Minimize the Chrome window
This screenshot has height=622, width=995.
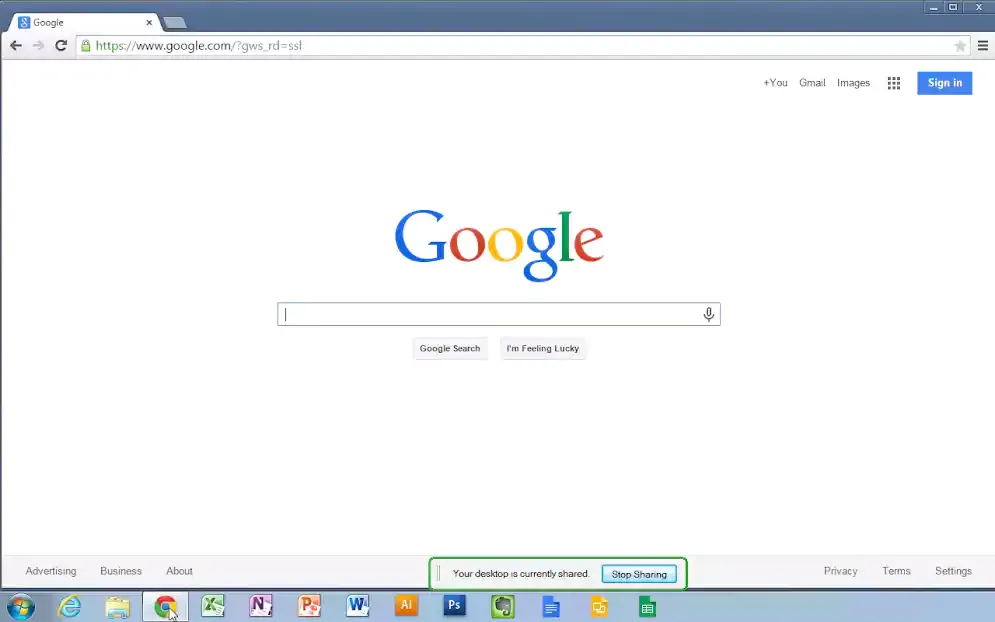[933, 8]
